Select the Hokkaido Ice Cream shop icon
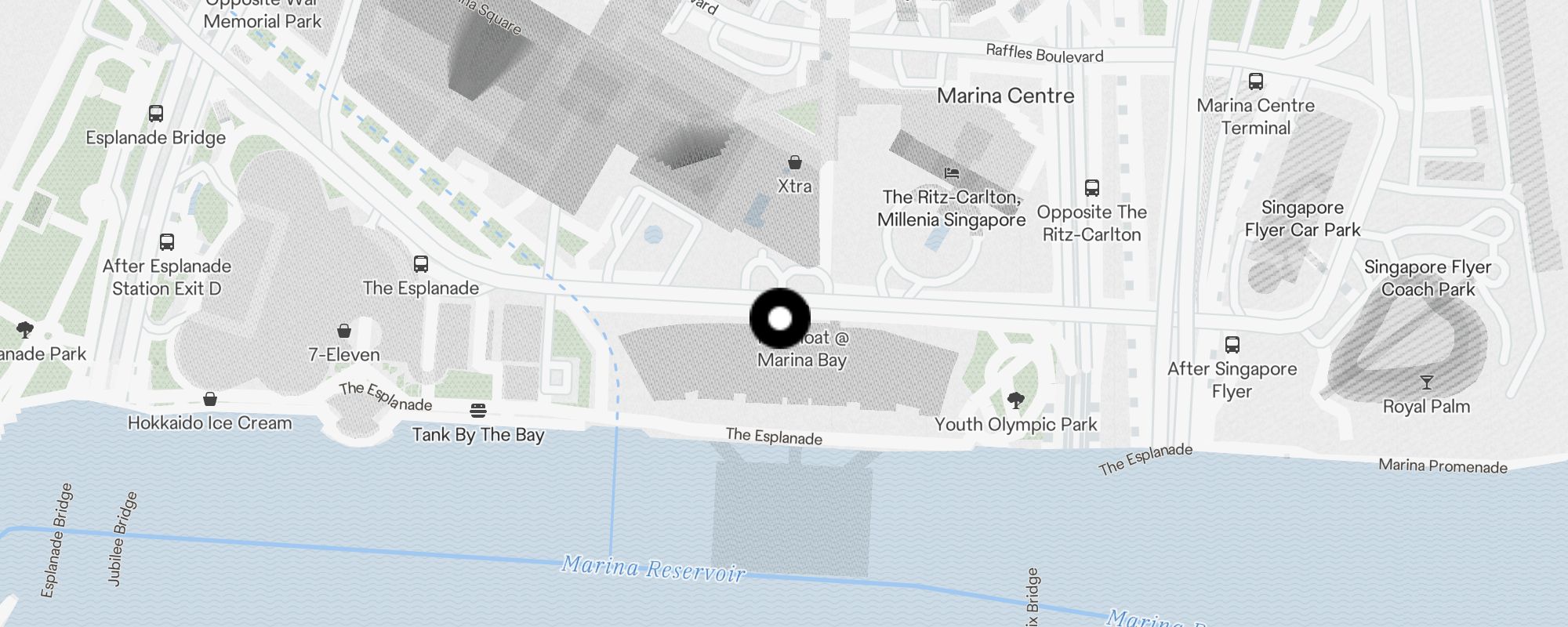 coord(210,399)
